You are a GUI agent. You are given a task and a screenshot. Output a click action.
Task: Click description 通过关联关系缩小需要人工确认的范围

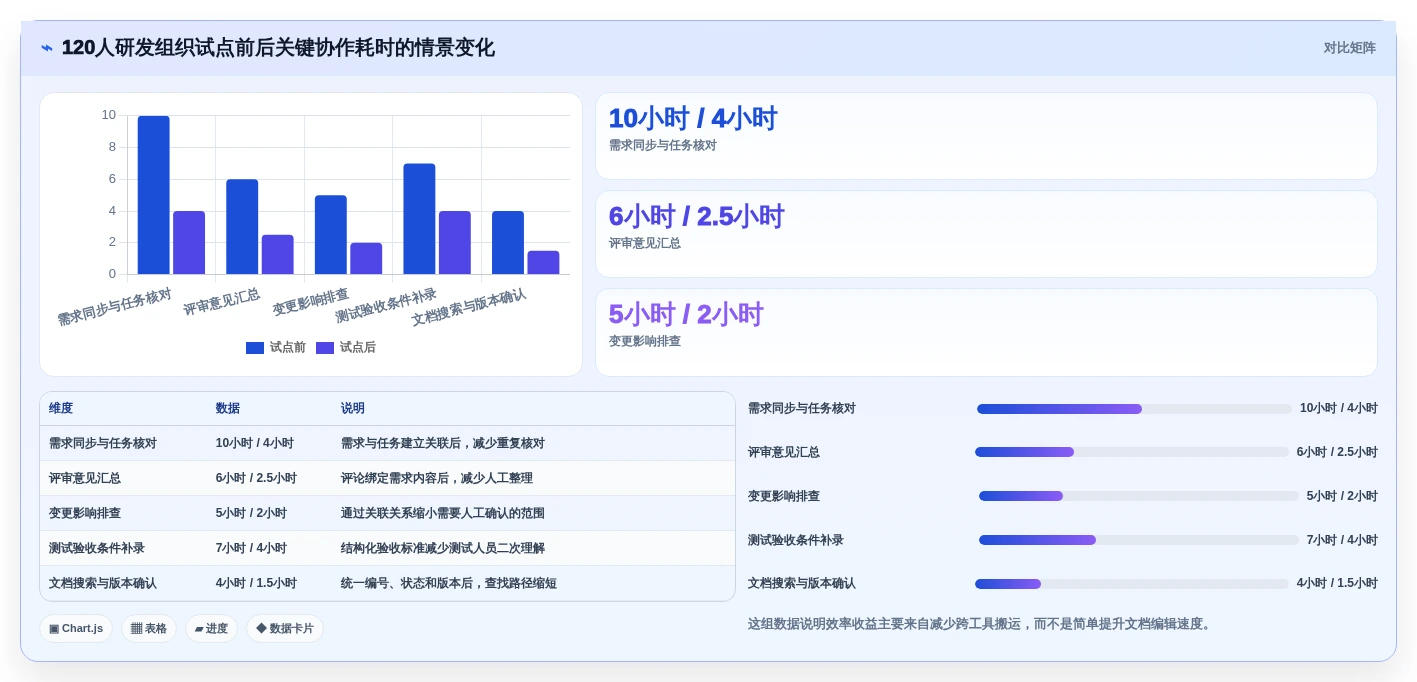pyautogui.click(x=443, y=513)
